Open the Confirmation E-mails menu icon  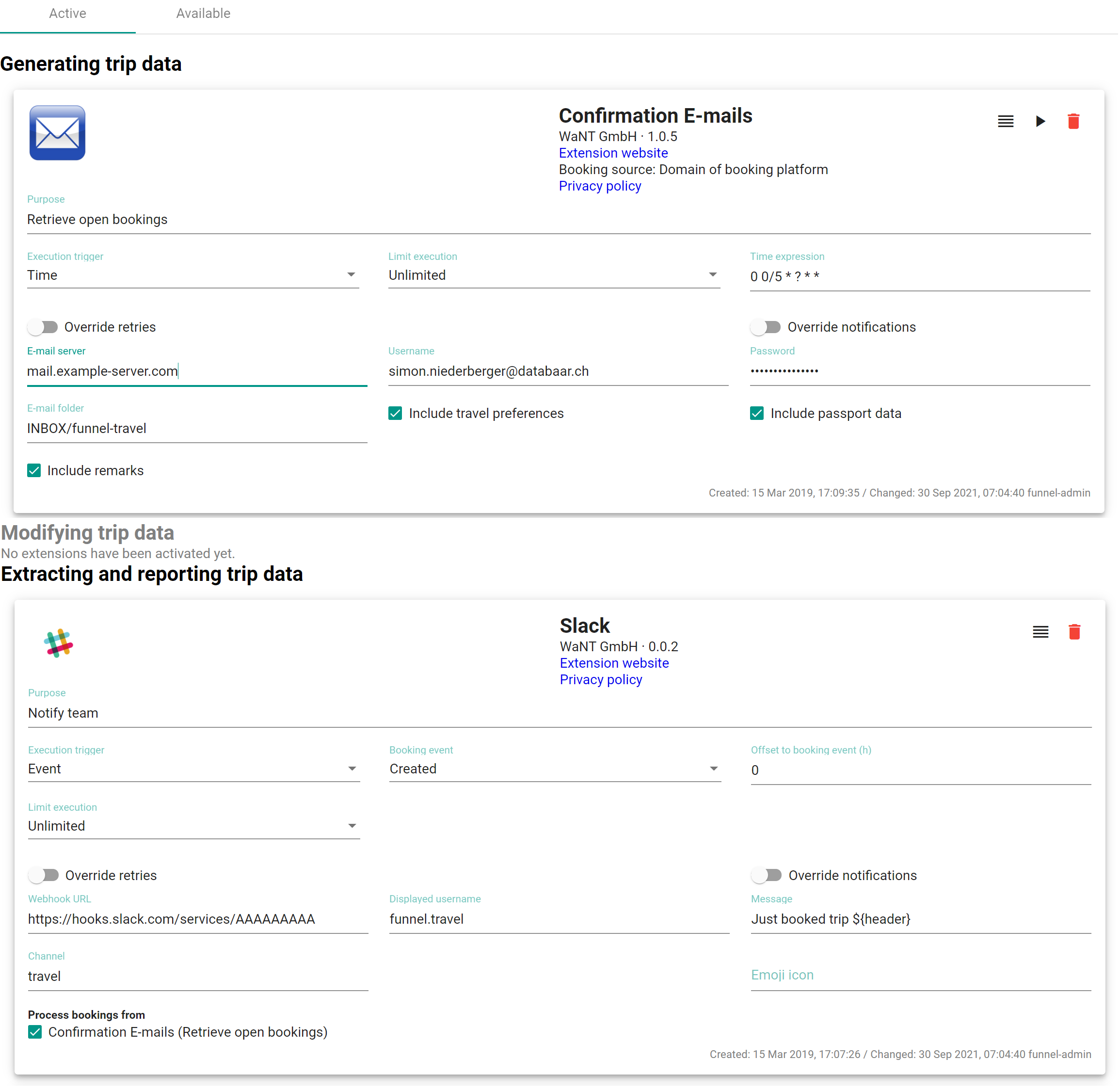coord(1007,122)
